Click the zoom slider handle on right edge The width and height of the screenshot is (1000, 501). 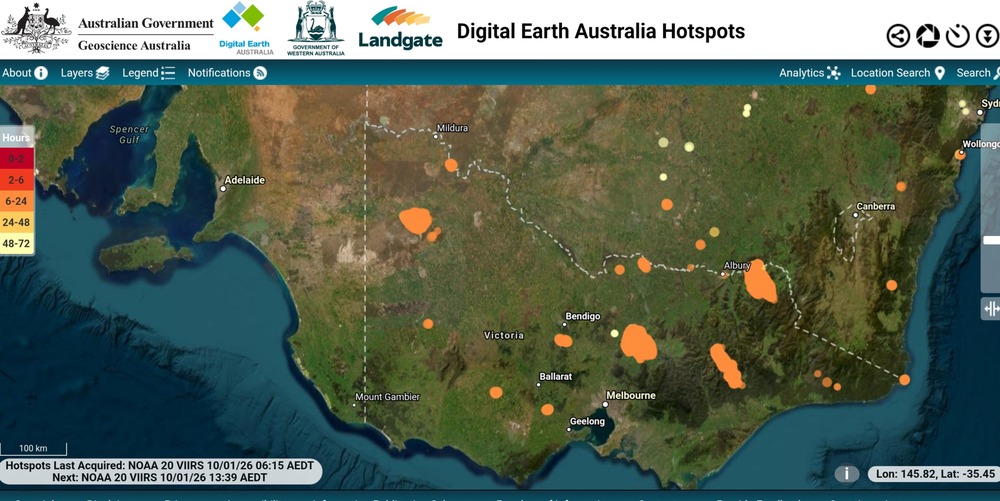(x=991, y=240)
